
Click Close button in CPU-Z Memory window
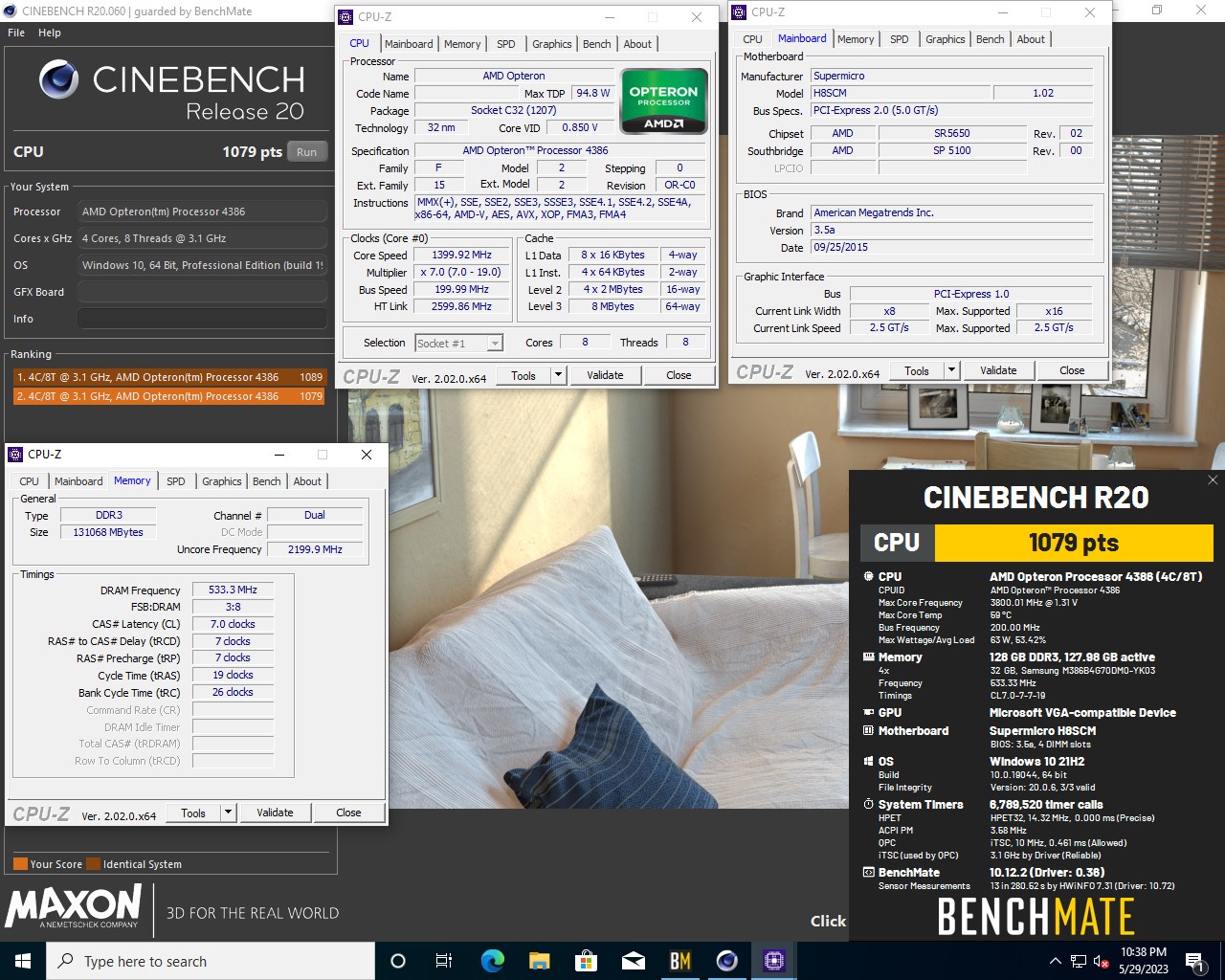pyautogui.click(x=348, y=813)
